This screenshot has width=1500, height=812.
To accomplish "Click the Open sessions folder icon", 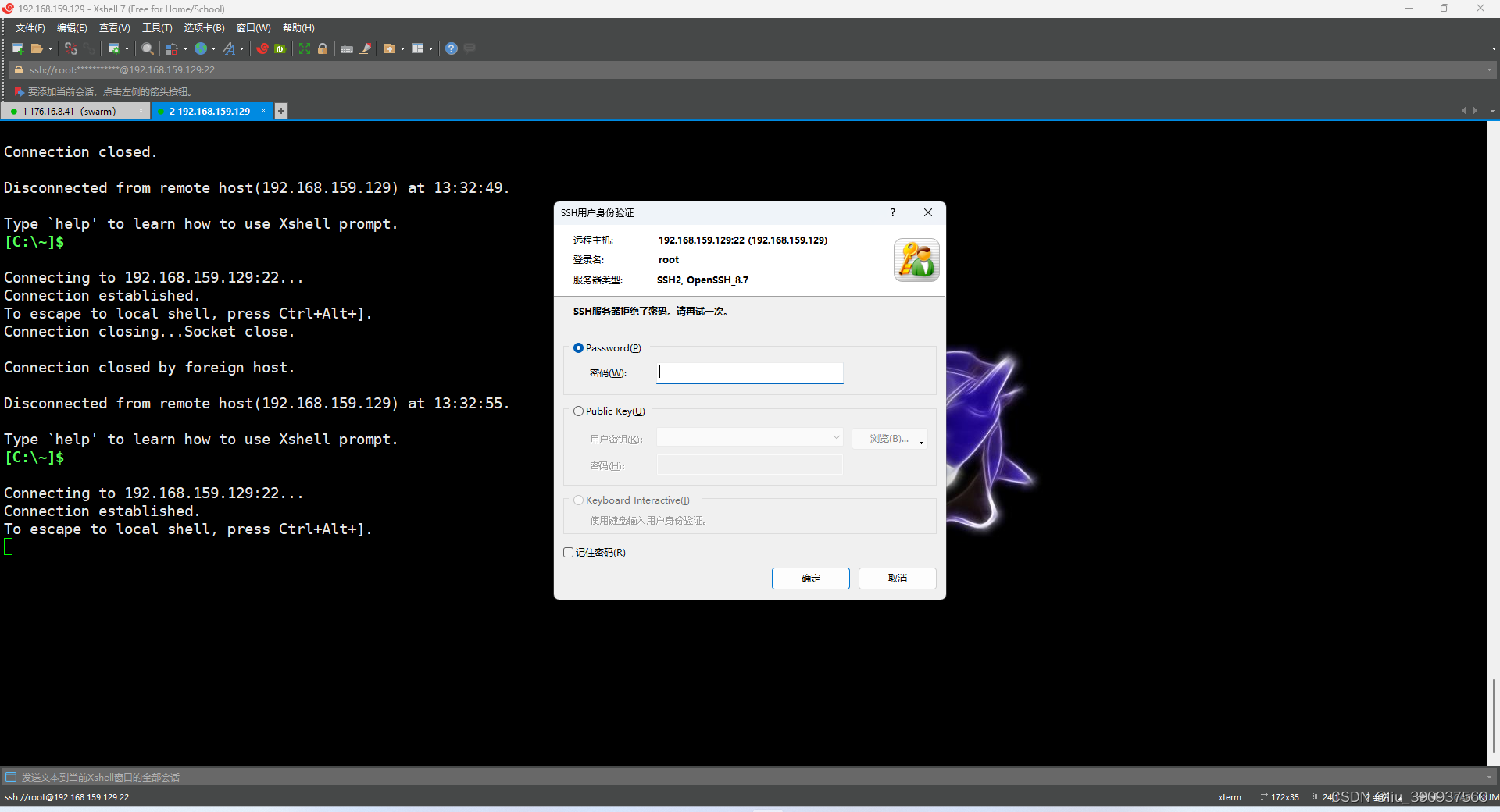I will click(38, 48).
